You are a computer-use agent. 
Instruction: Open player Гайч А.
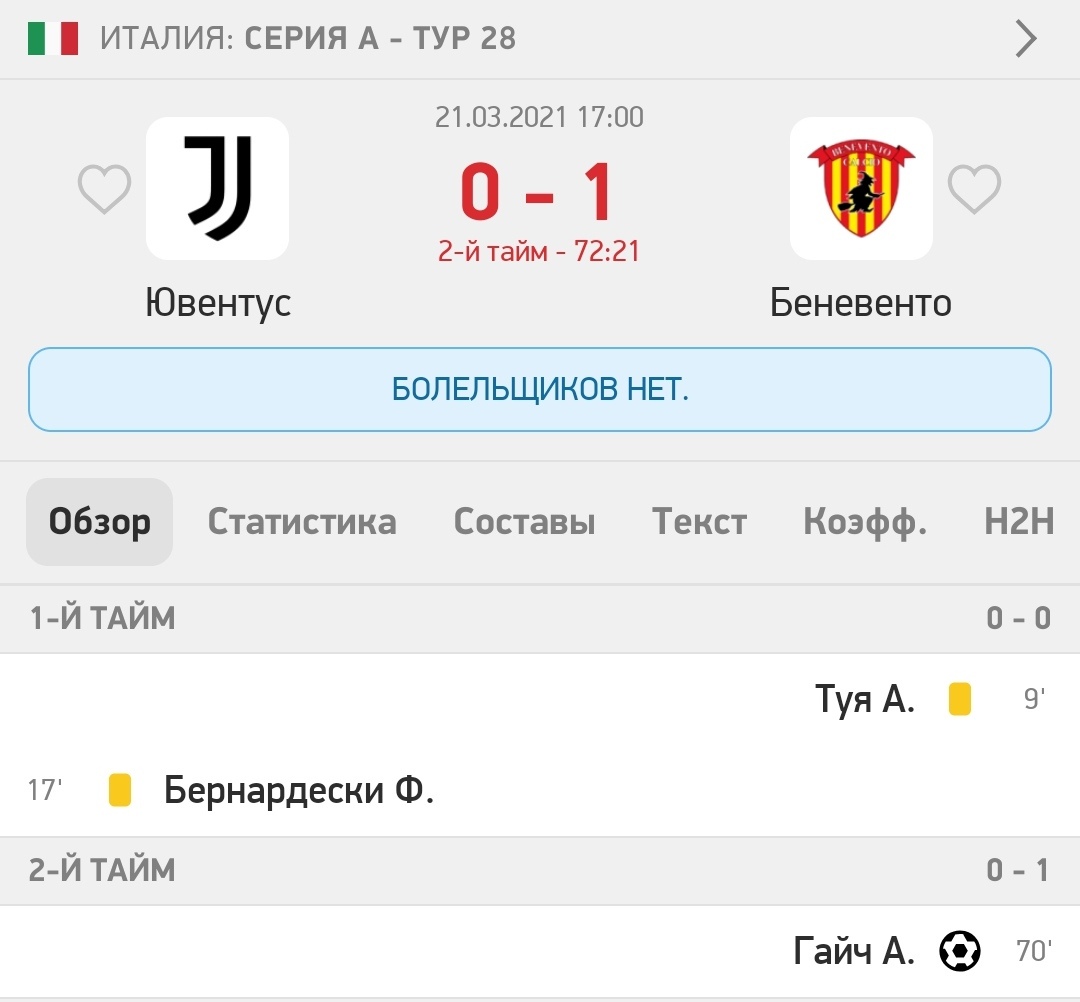pos(854,951)
